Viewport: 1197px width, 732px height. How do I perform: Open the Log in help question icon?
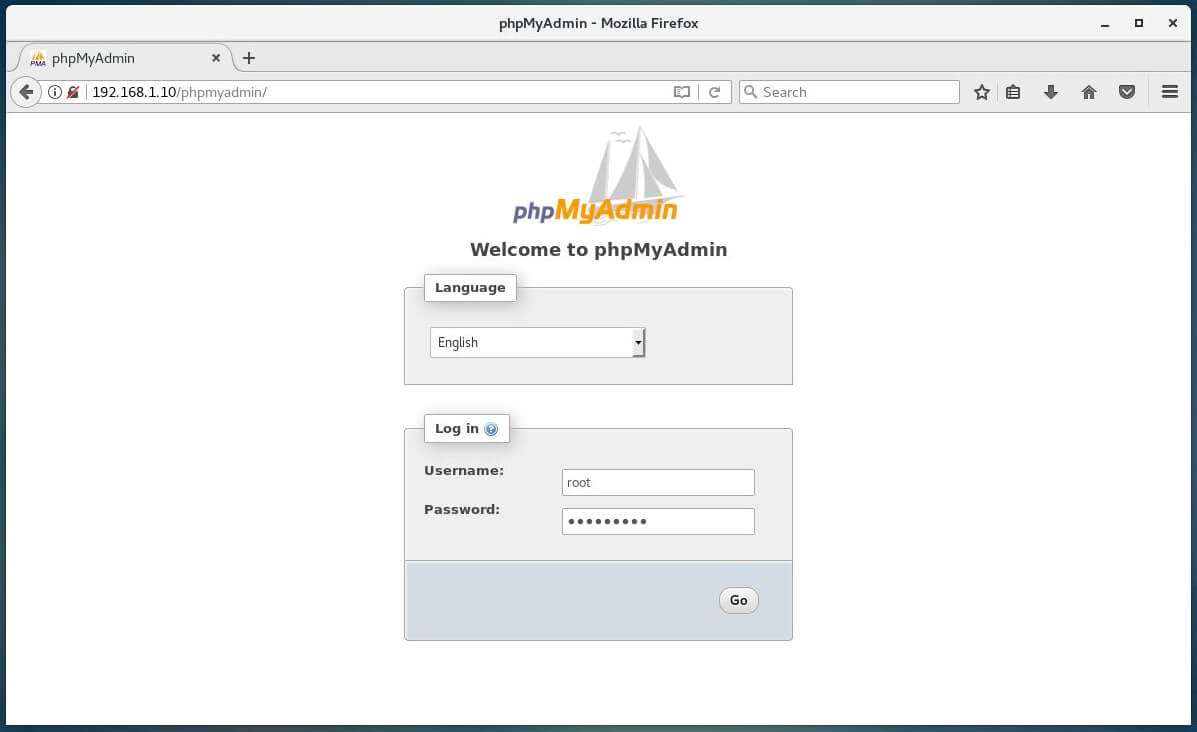(491, 429)
